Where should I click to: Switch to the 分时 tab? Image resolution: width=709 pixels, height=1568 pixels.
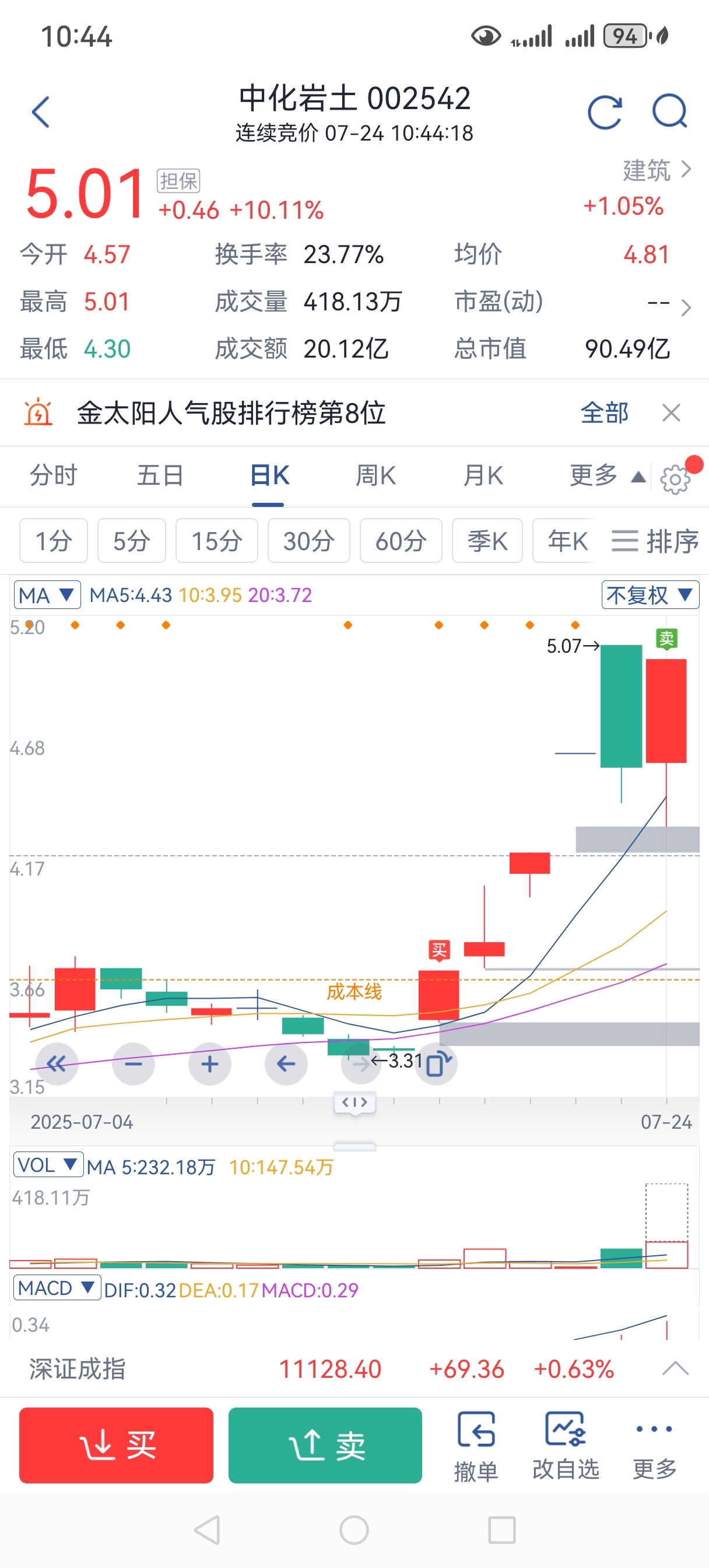[54, 475]
